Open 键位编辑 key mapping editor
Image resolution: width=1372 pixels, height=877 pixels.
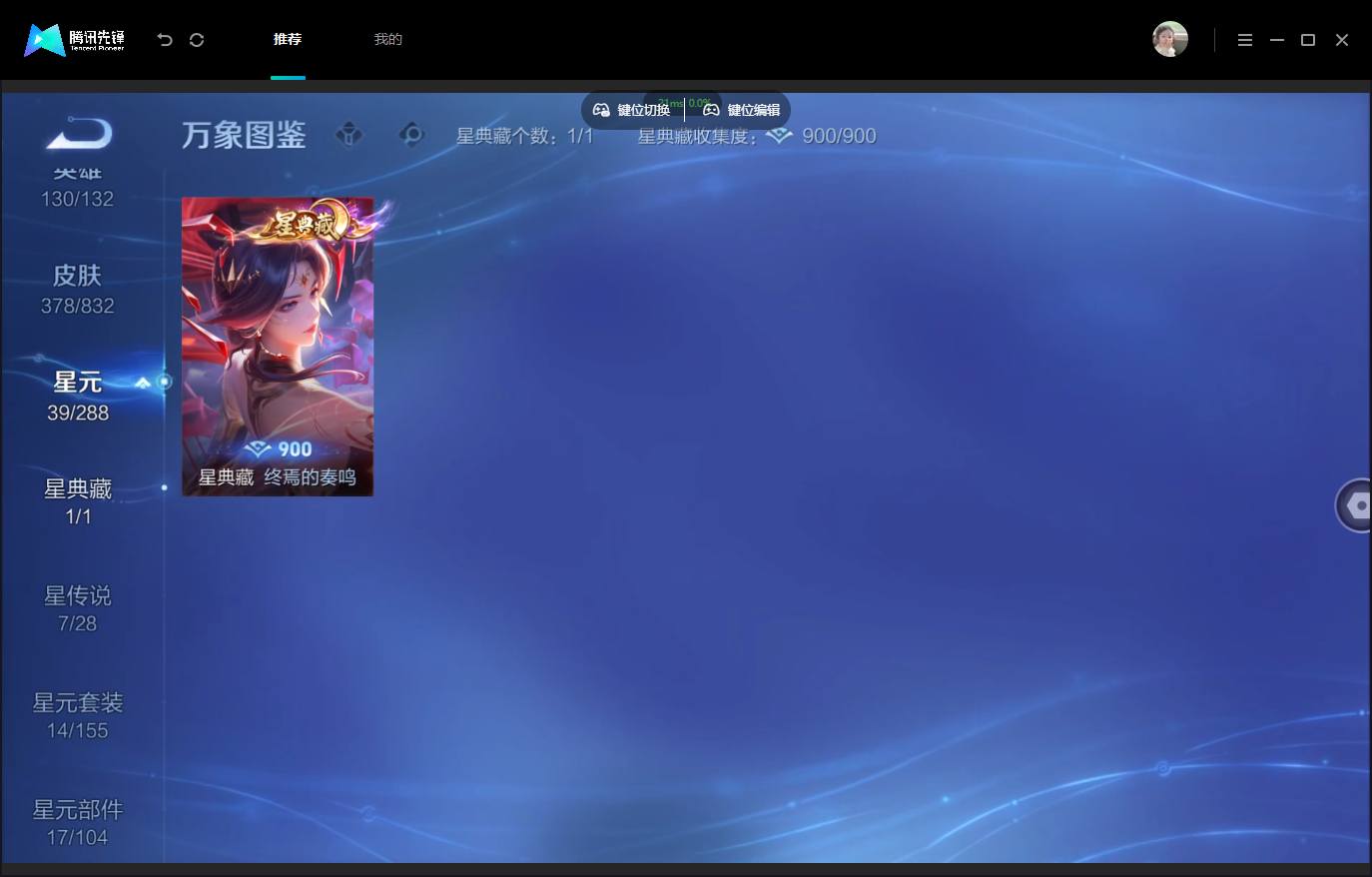click(x=742, y=110)
